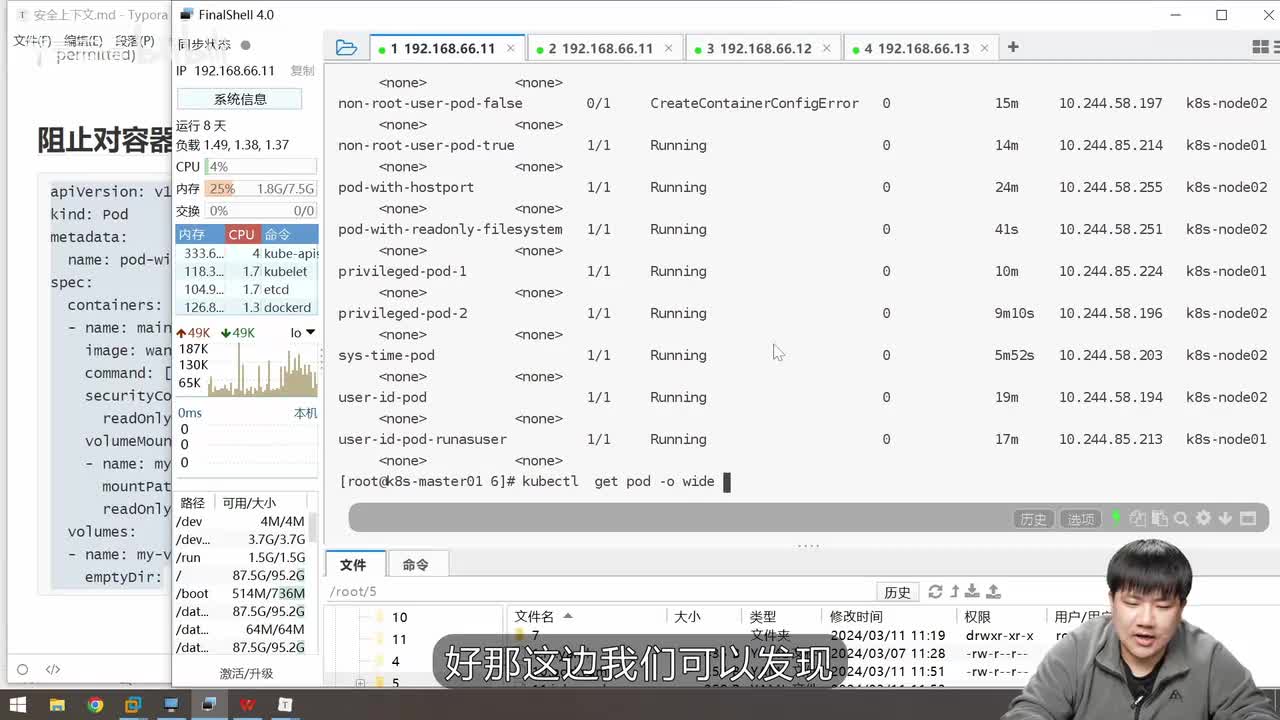Open the 系统信息 button
1280x720 pixels.
click(240, 99)
